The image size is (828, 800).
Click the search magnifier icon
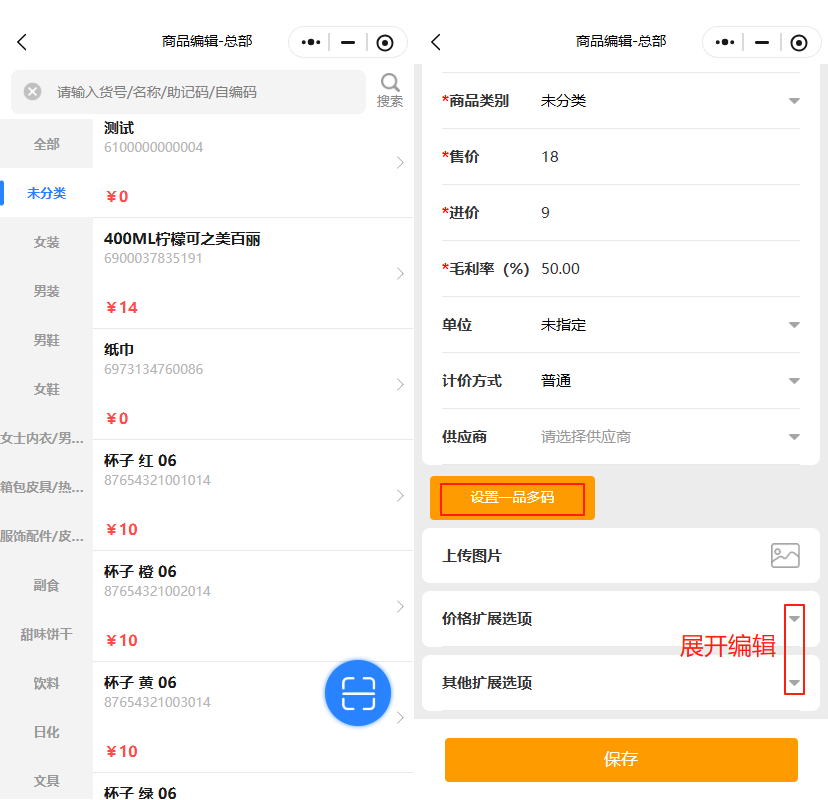pos(390,83)
